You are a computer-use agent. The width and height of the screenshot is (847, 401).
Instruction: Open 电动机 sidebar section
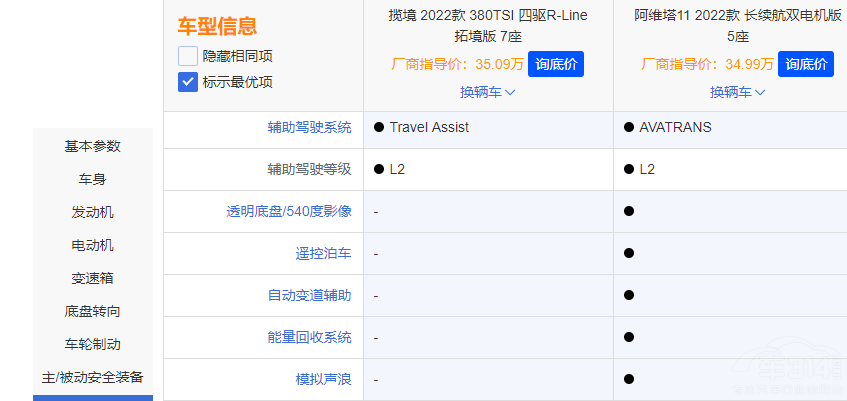(93, 245)
